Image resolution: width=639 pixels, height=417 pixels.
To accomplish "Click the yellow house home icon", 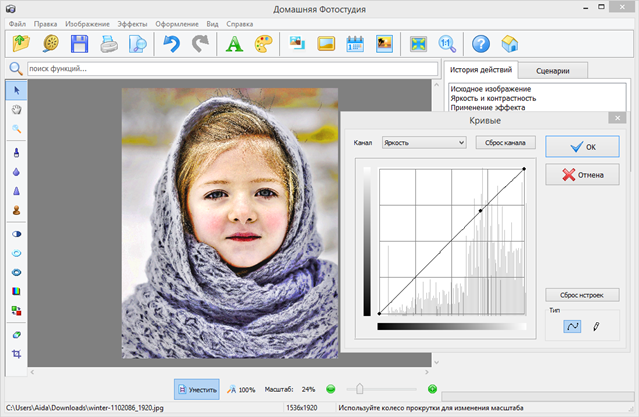I will coord(510,44).
